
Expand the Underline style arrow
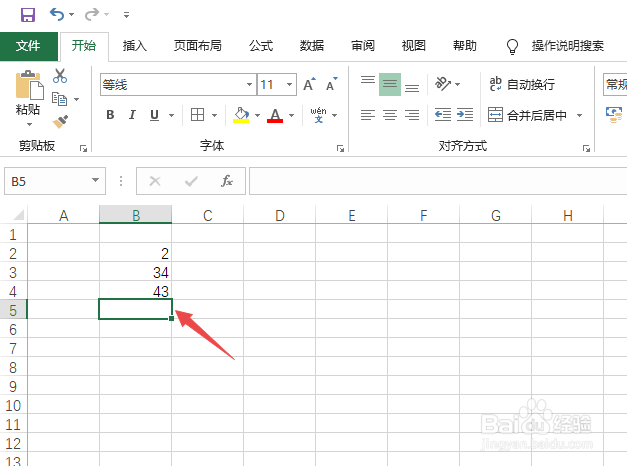172,116
